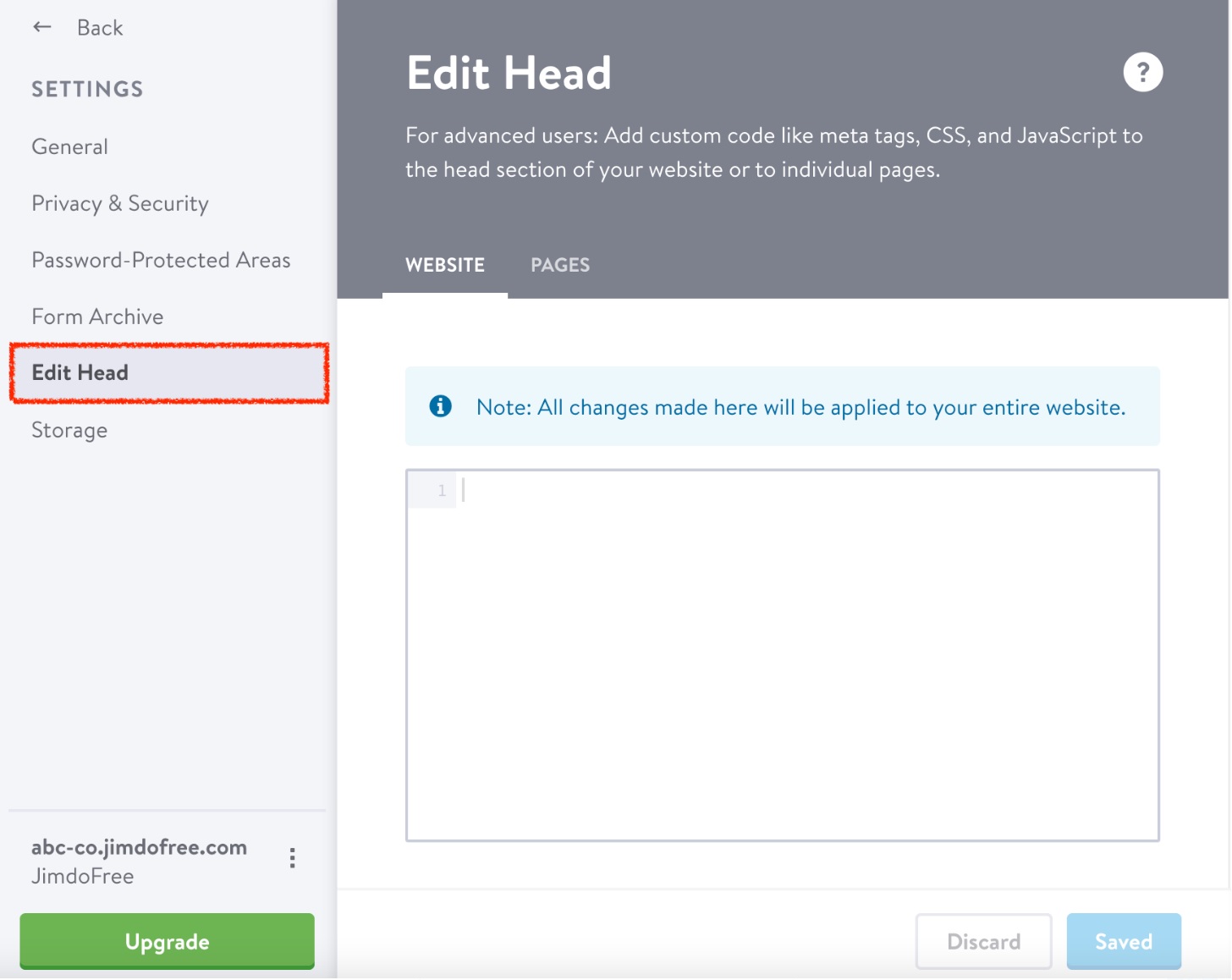The height and width of the screenshot is (980, 1232).
Task: Click the green Upgrade button
Action: [167, 942]
